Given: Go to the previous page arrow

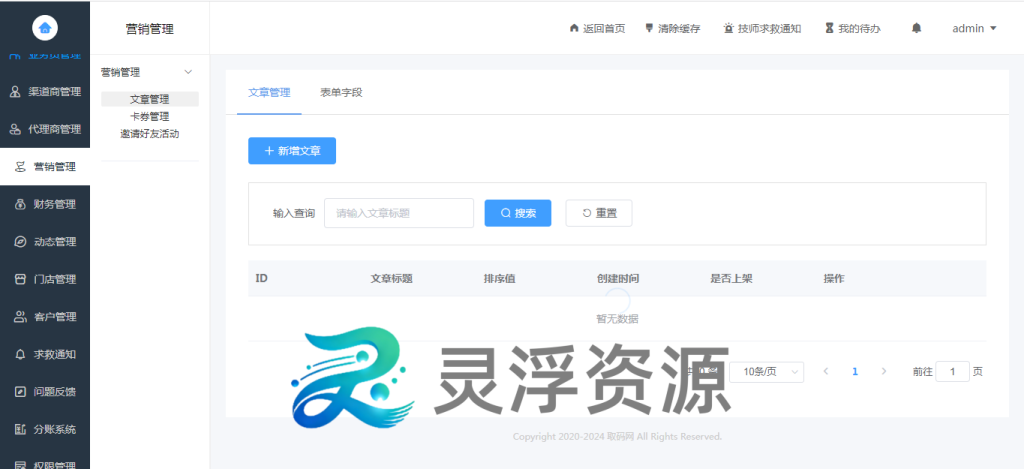Looking at the screenshot, I should tap(826, 371).
